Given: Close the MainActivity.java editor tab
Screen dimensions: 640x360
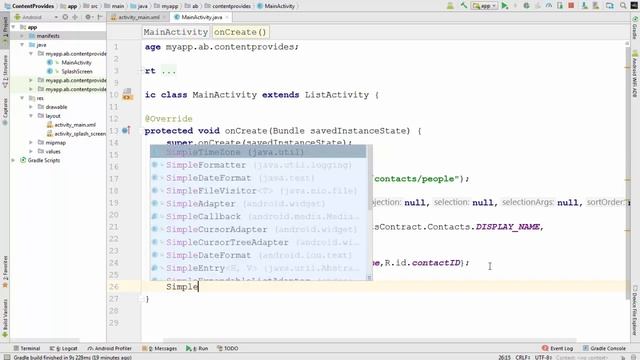Looking at the screenshot, I should pos(227,17).
